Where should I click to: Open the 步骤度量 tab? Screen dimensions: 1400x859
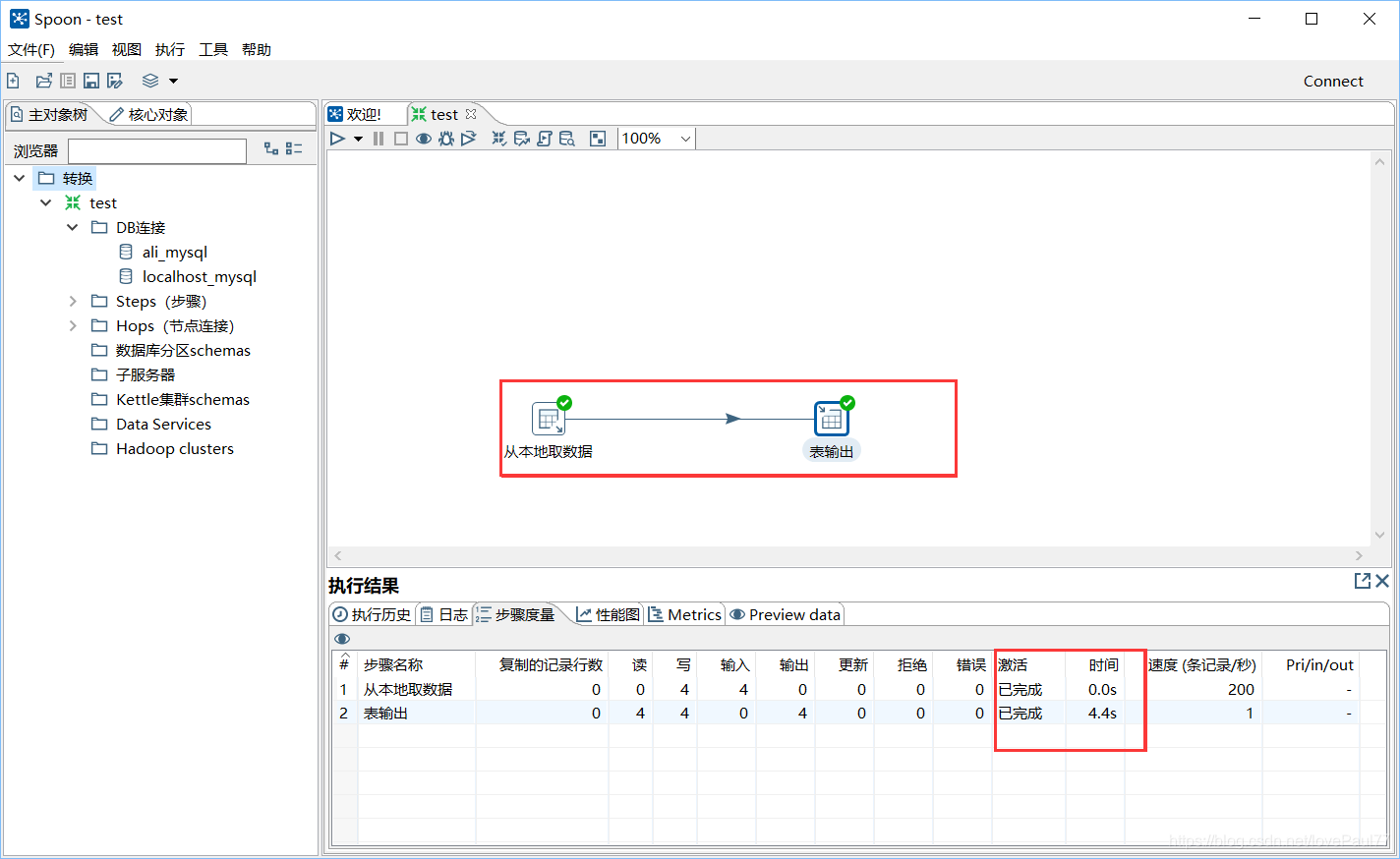pos(516,614)
